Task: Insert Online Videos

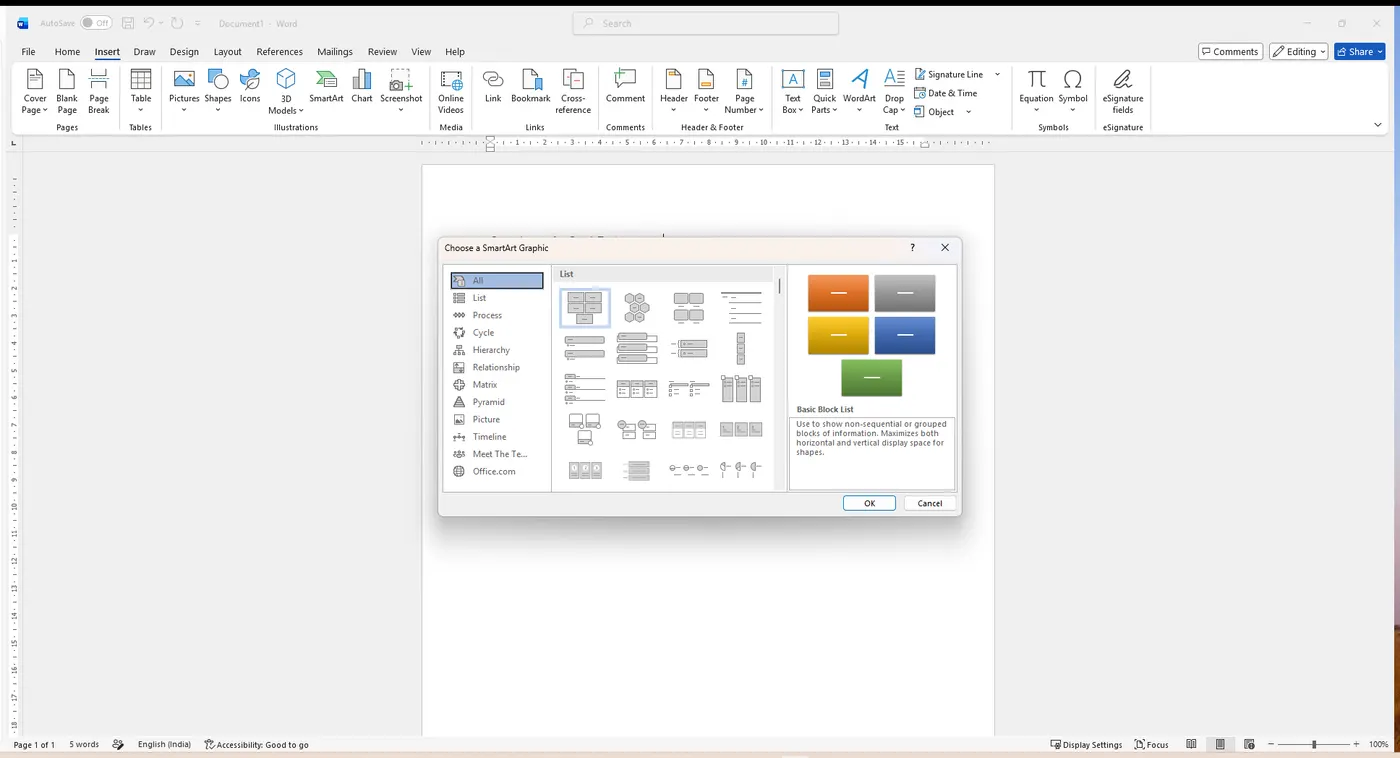Action: [451, 91]
